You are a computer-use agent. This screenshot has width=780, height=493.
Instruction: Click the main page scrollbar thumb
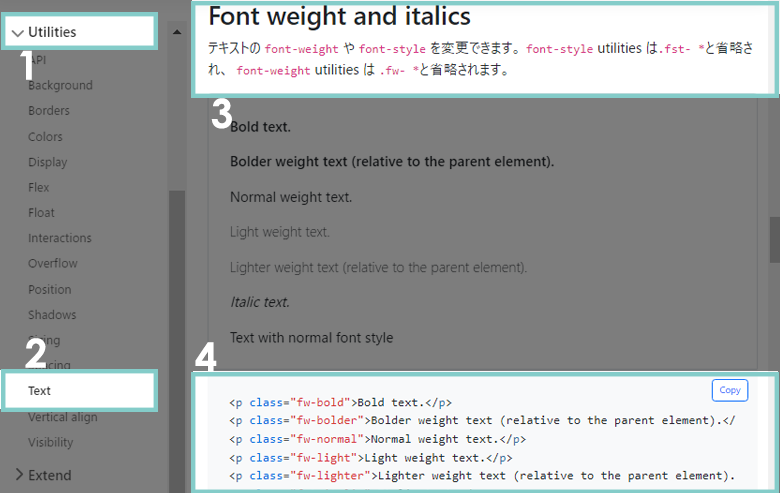(x=773, y=240)
